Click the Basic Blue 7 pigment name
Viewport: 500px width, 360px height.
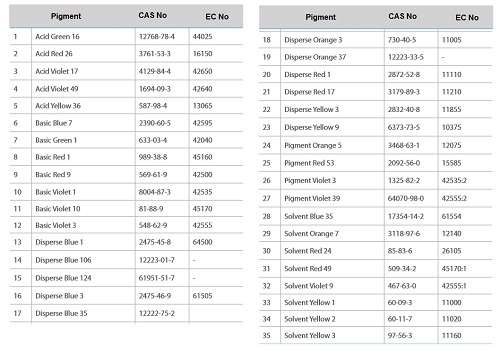click(x=54, y=123)
